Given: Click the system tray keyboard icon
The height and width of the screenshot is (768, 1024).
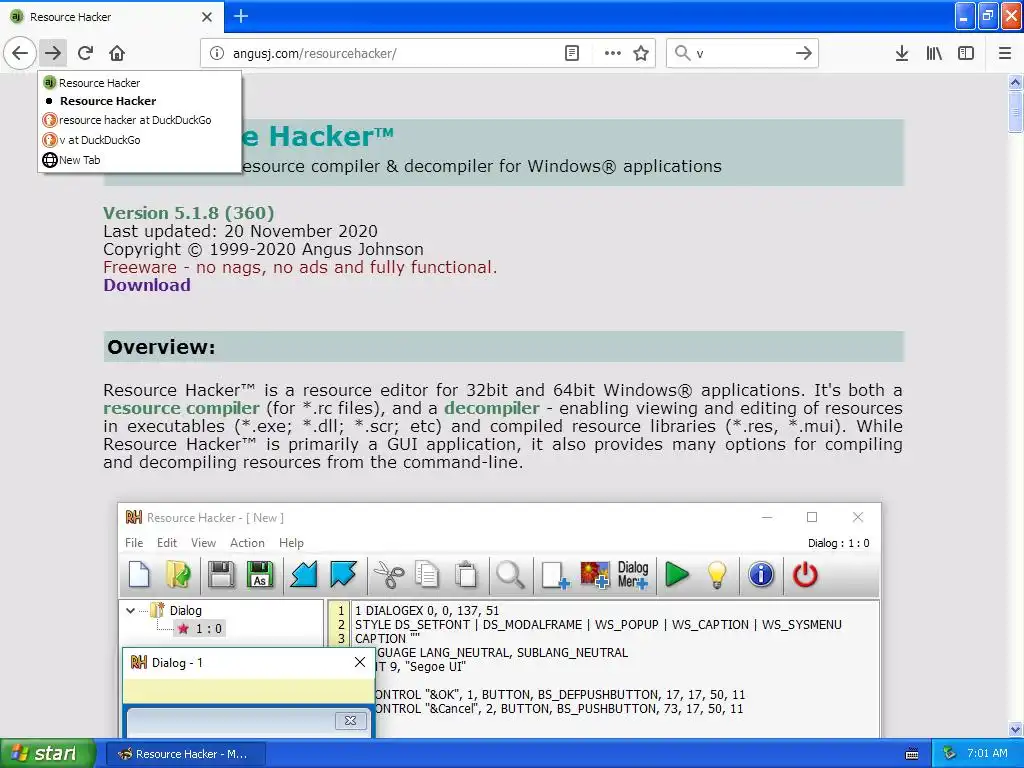Looking at the screenshot, I should (912, 754).
